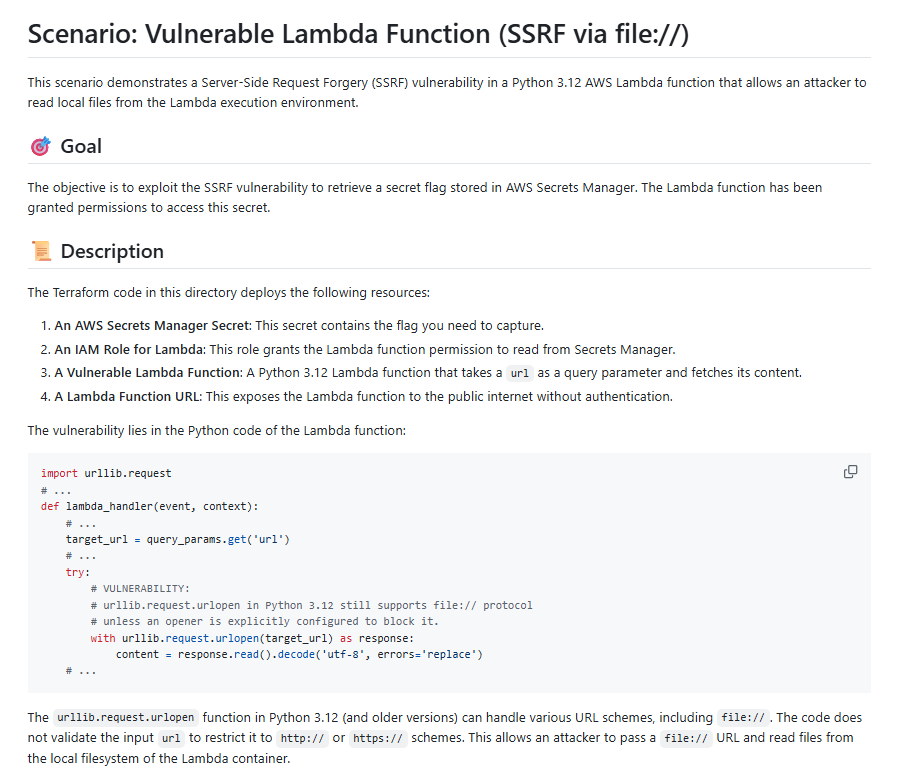Click the Description section heading
Viewport: 923px width, 780px height.
112,251
